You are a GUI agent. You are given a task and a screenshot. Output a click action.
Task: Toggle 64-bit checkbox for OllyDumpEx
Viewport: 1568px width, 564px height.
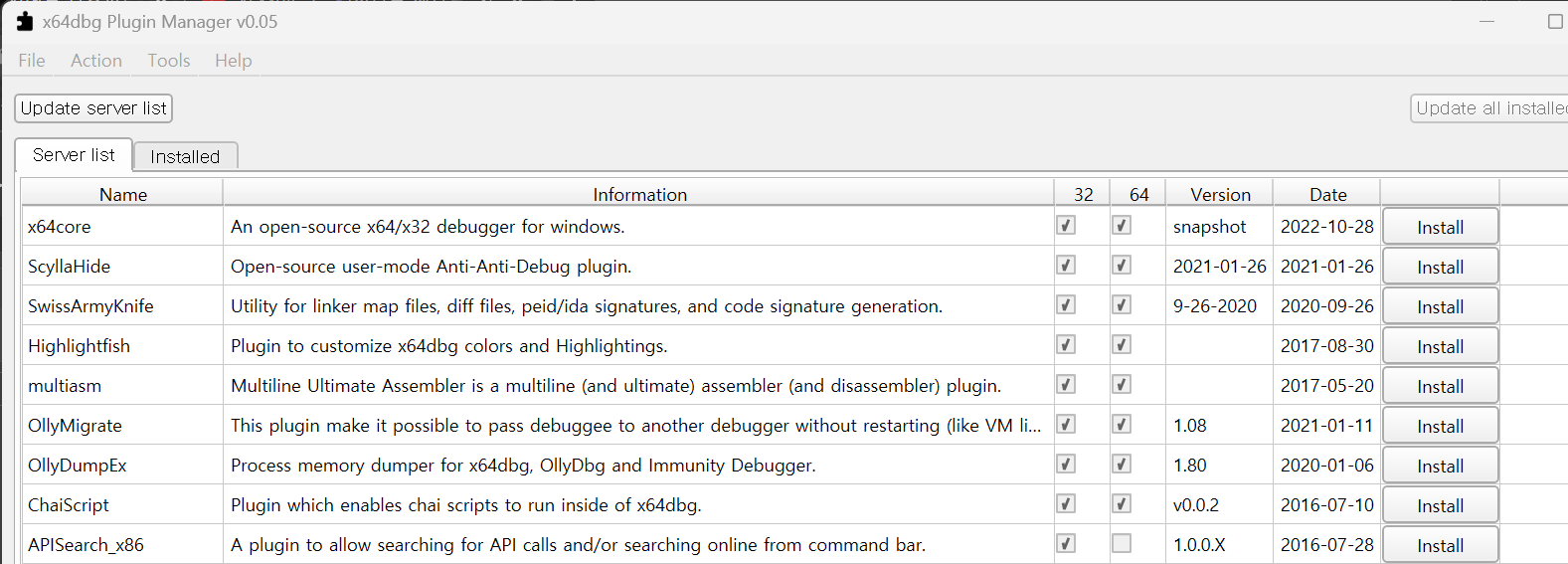pyautogui.click(x=1122, y=464)
